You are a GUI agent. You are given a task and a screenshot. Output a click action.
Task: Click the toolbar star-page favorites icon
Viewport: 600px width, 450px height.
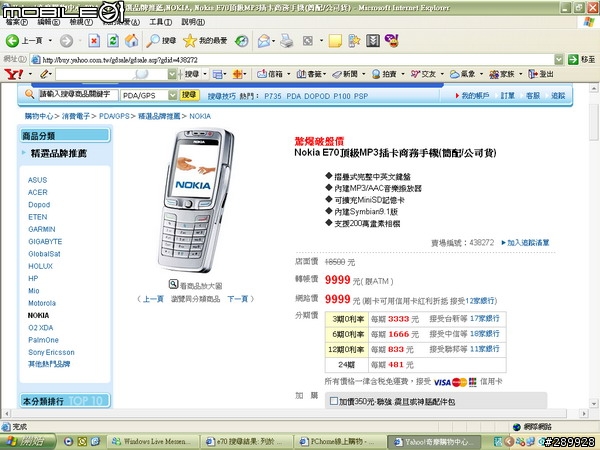[x=354, y=41]
